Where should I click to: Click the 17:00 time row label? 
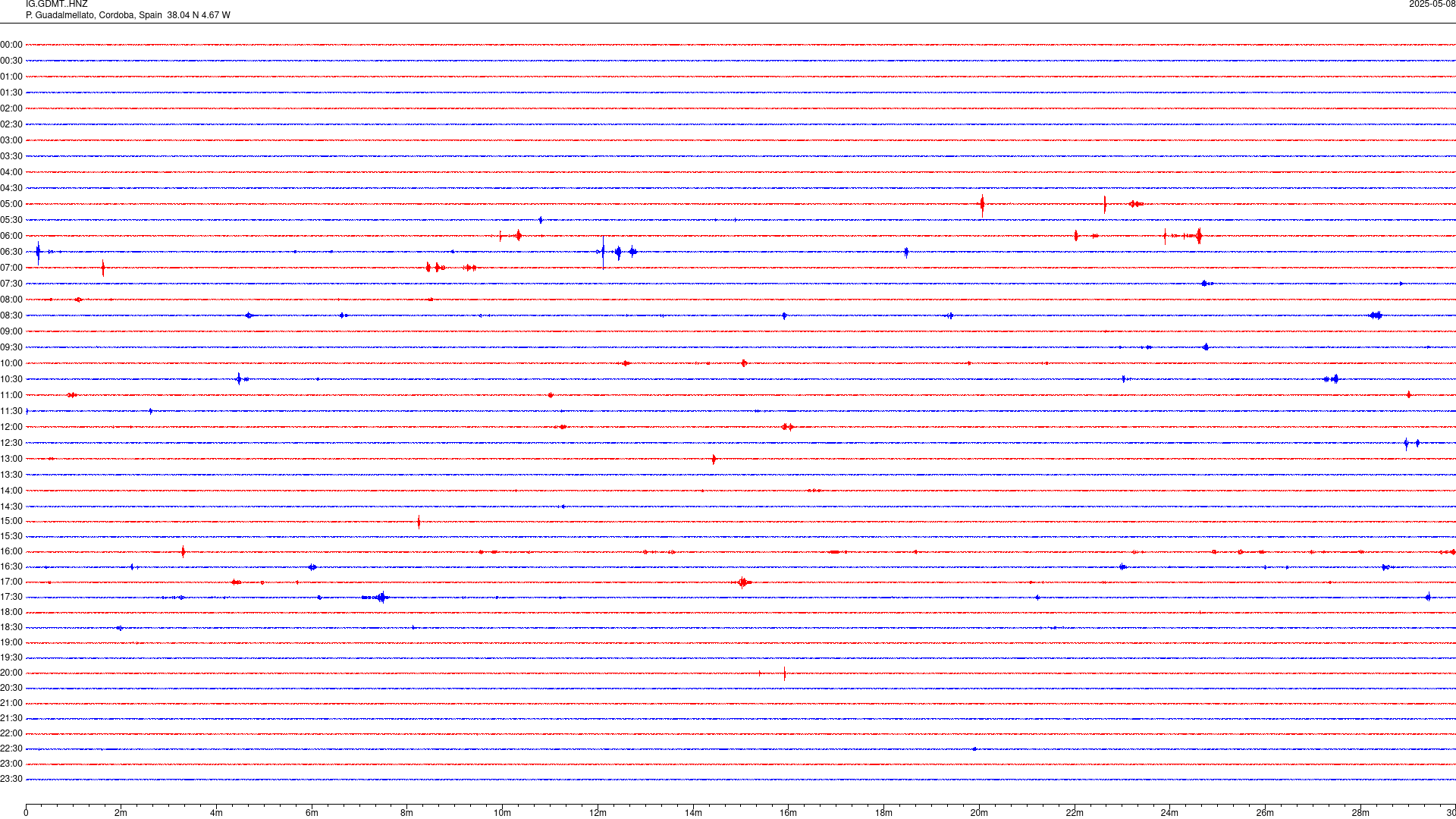click(11, 582)
